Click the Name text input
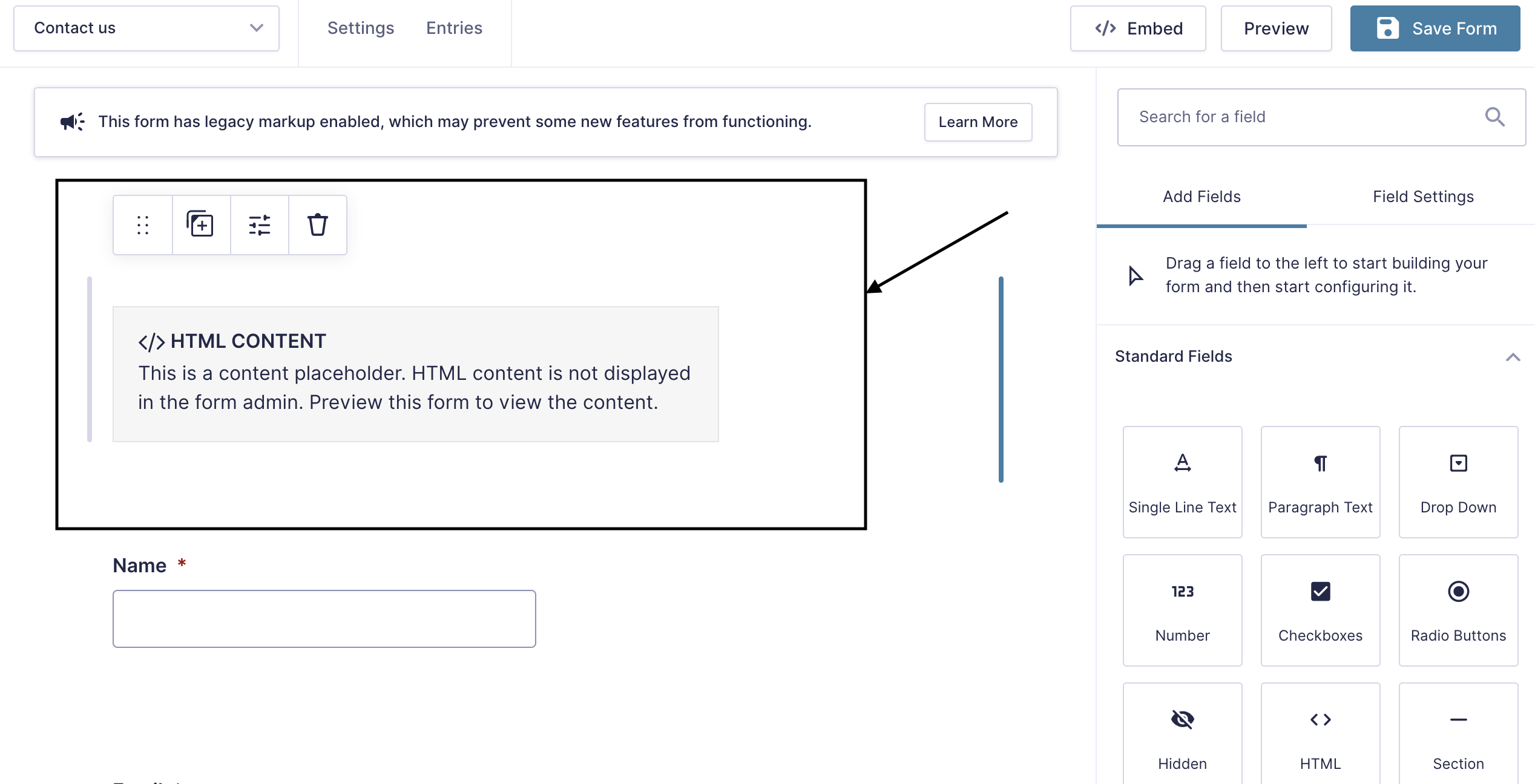 tap(324, 618)
